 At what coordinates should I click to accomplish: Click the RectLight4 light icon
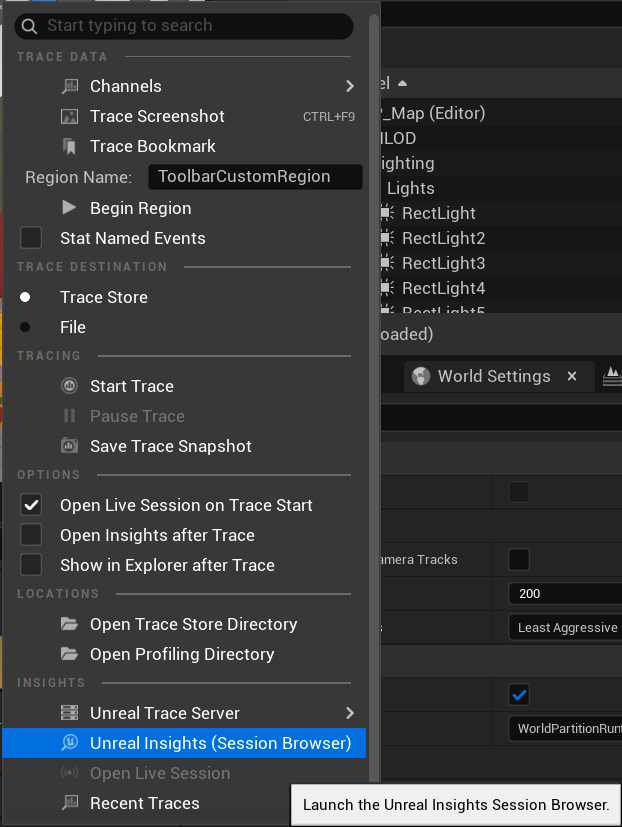click(387, 288)
